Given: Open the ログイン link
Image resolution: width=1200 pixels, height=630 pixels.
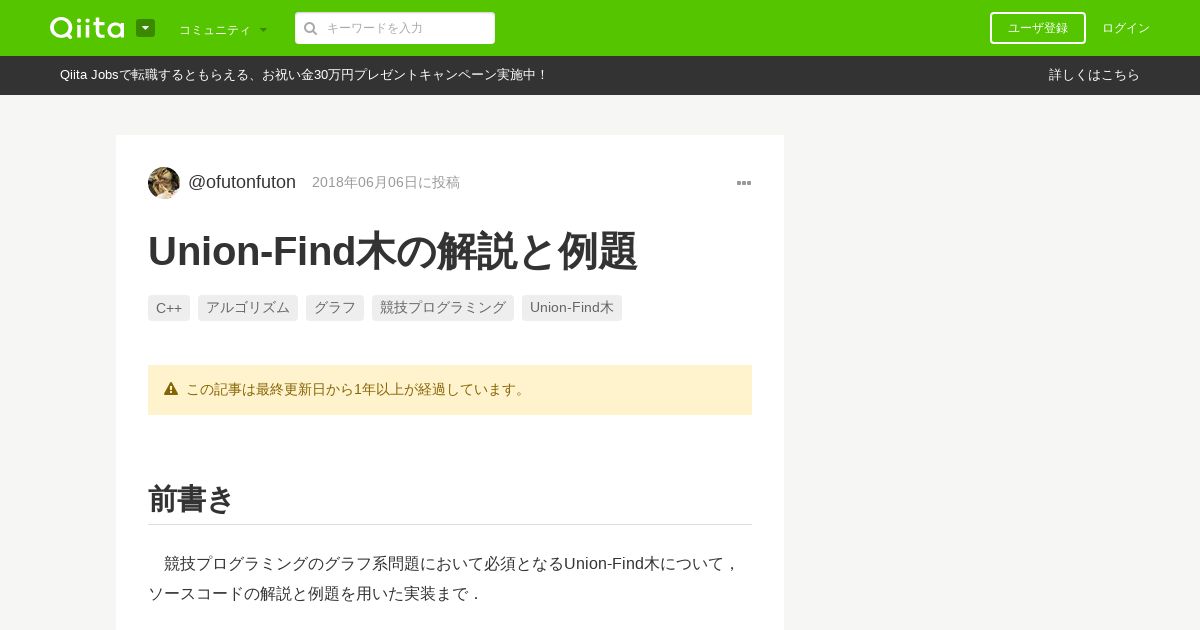Looking at the screenshot, I should [1126, 28].
